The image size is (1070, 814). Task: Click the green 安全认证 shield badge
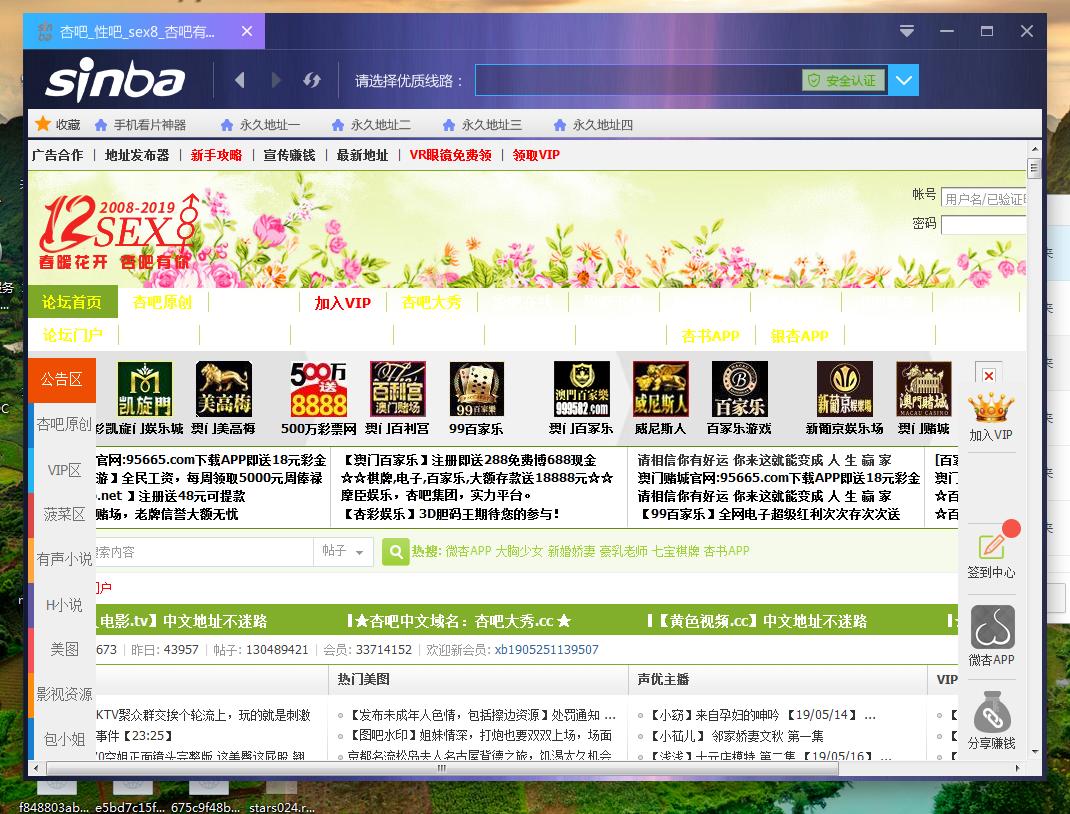pyautogui.click(x=843, y=81)
